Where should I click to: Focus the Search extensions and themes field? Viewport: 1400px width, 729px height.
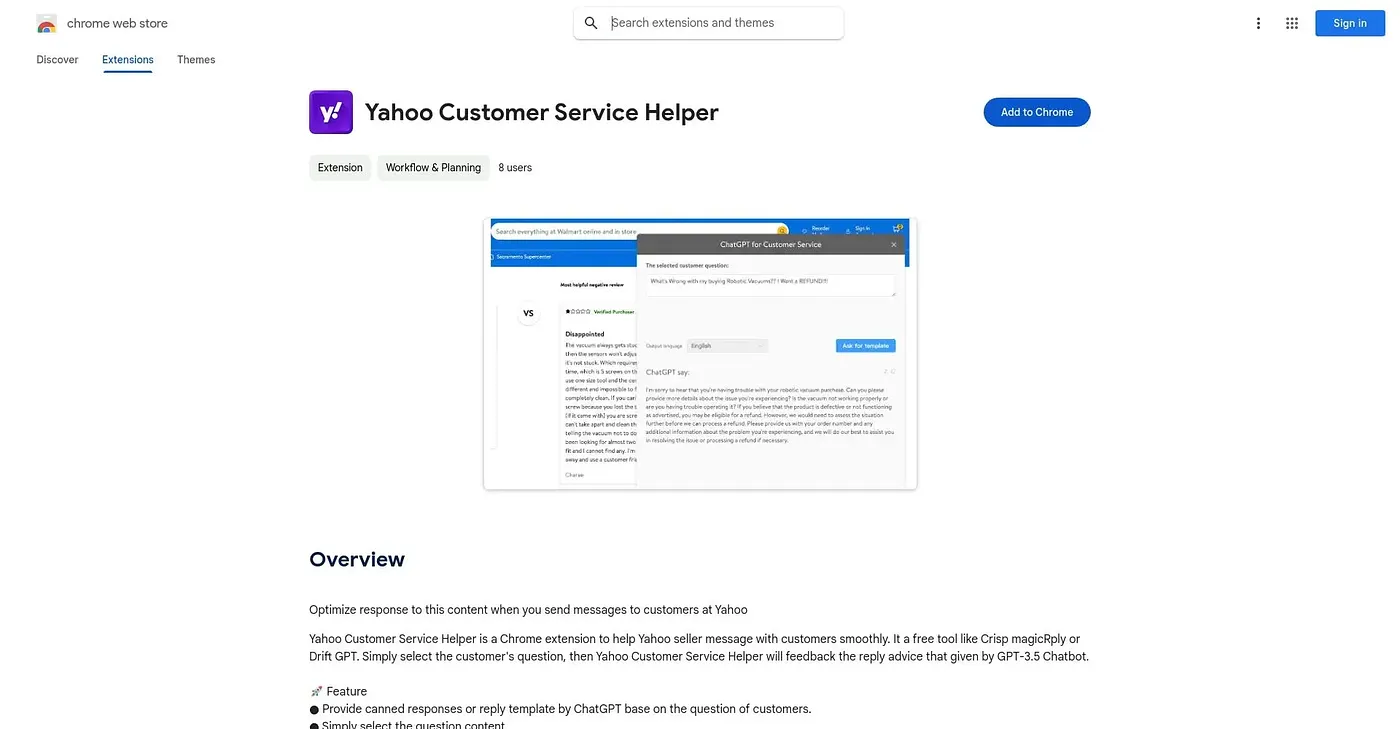click(709, 23)
